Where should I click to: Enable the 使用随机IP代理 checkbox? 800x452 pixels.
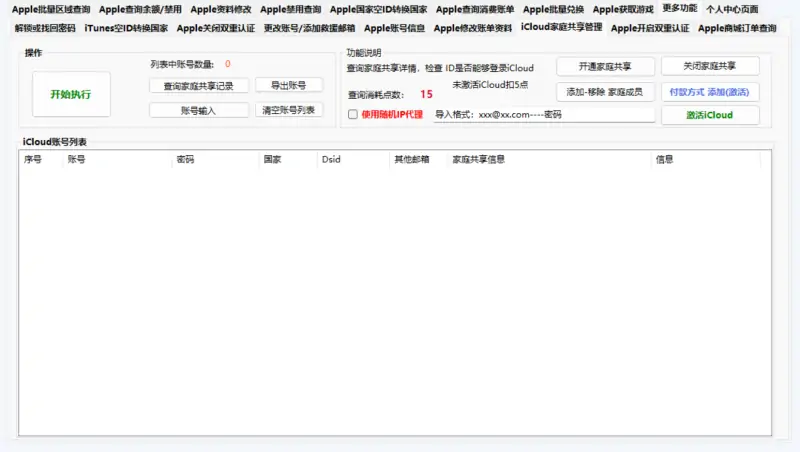pos(353,115)
